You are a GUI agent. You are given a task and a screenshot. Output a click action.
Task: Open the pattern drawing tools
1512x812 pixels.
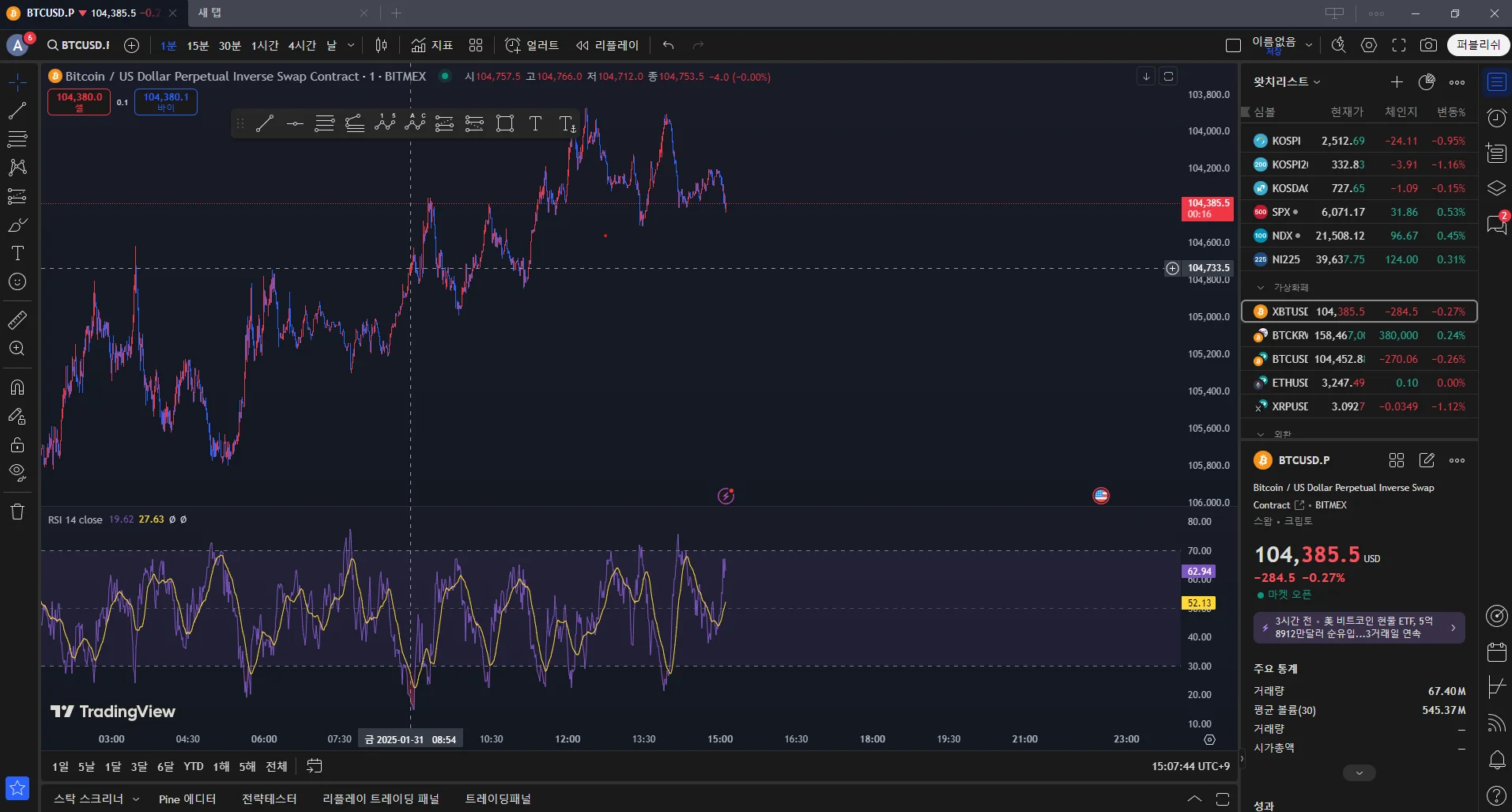coord(17,168)
